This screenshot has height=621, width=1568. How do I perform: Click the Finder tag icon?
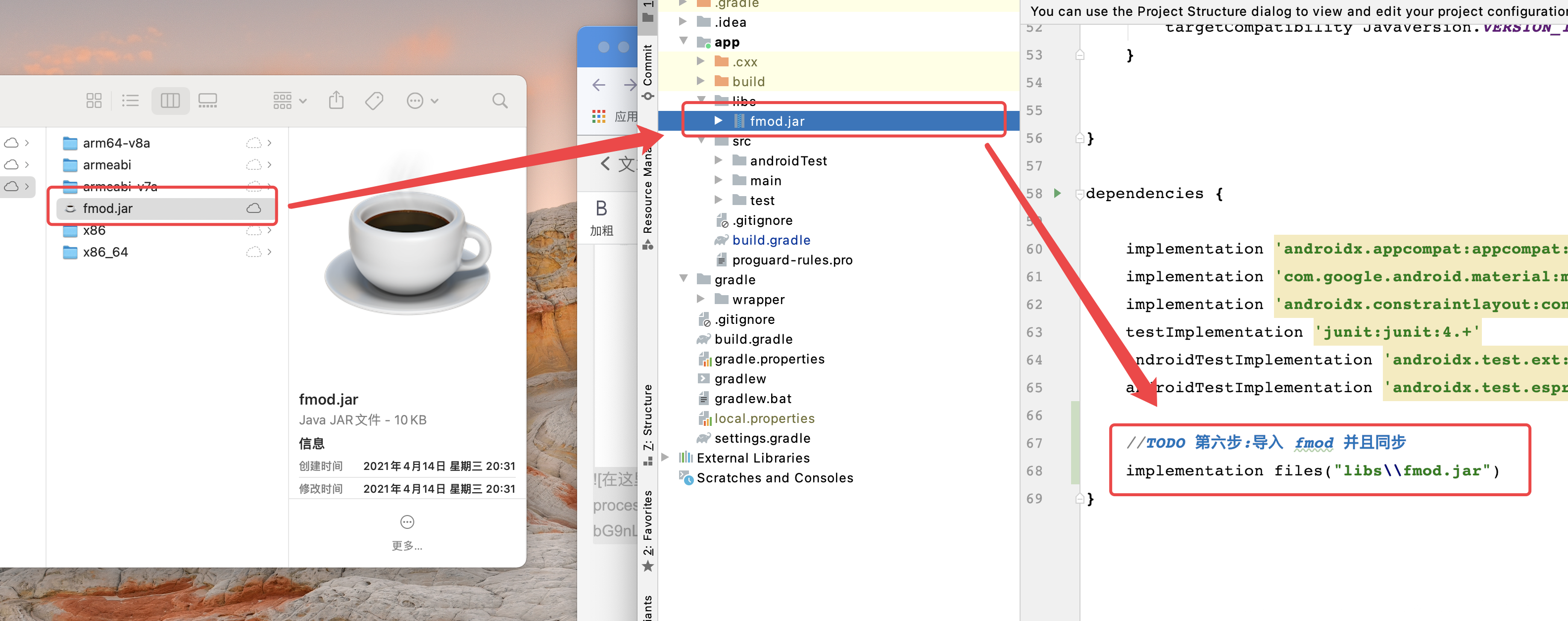(374, 101)
